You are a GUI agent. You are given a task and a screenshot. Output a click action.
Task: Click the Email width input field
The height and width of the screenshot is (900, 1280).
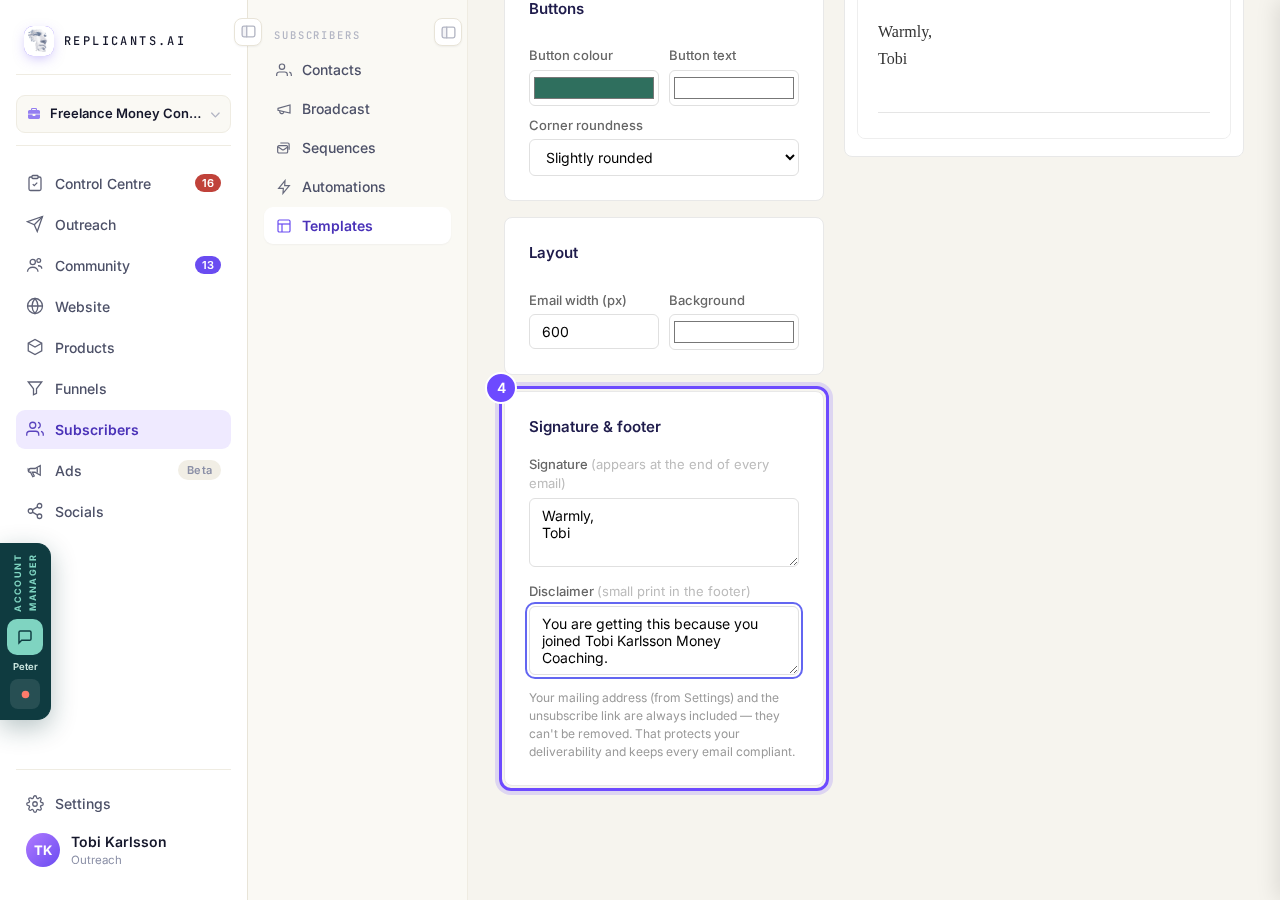pos(594,332)
